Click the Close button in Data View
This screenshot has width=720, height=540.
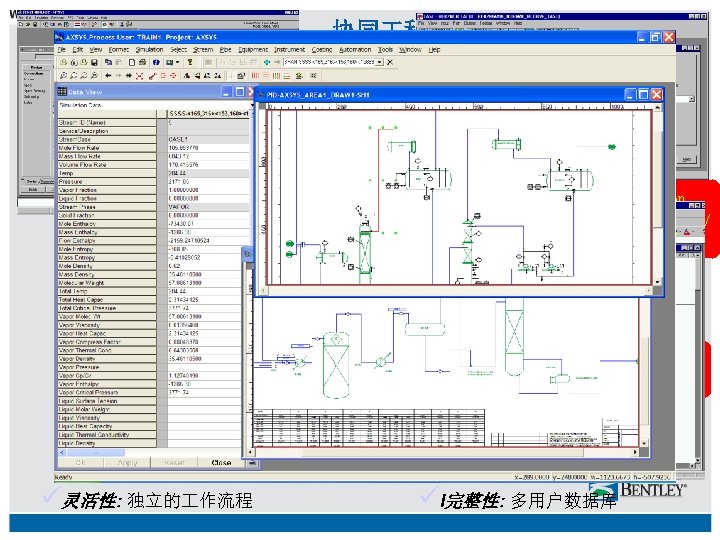coord(221,462)
